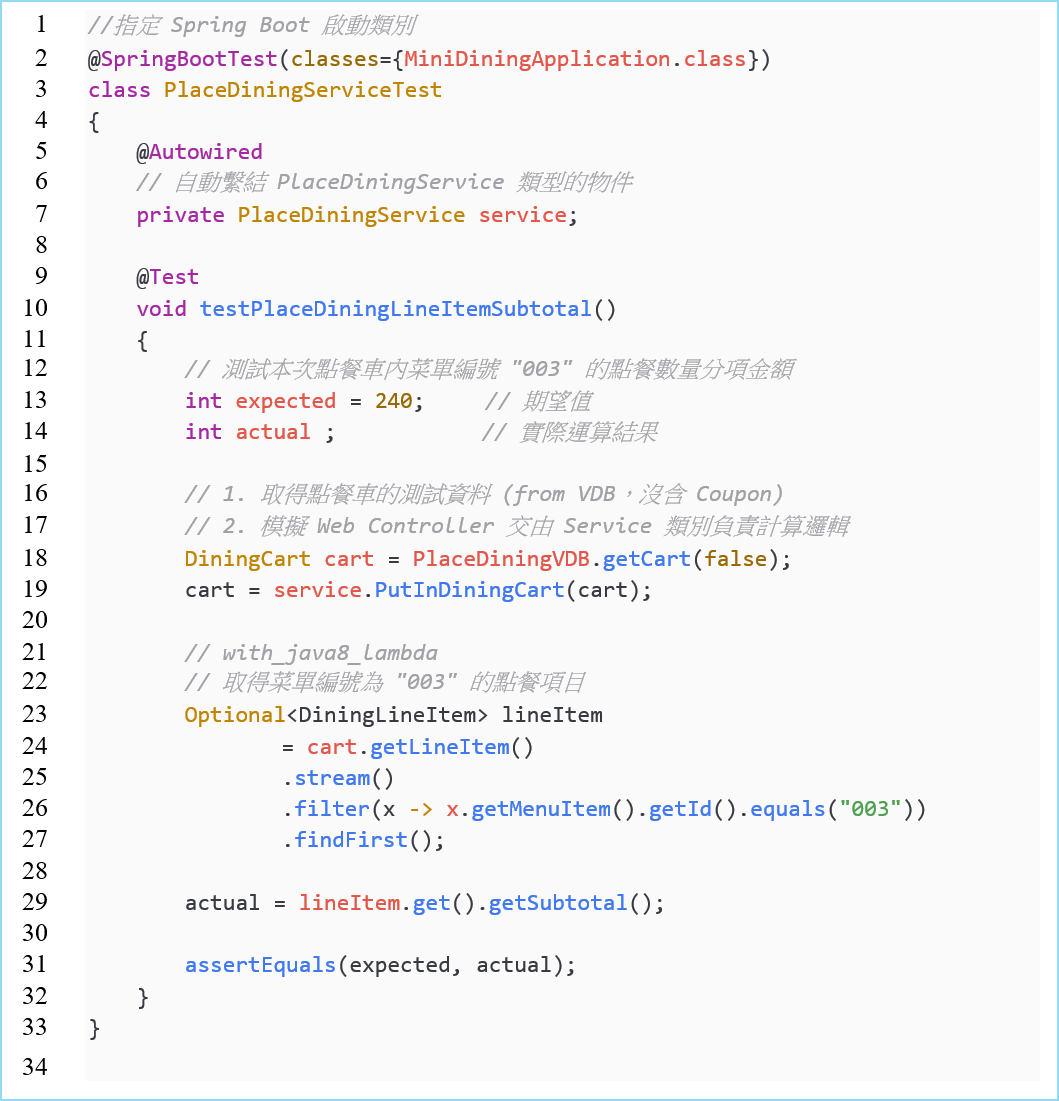Image resolution: width=1059 pixels, height=1101 pixels.
Task: Click the getId method call
Action: [x=680, y=809]
